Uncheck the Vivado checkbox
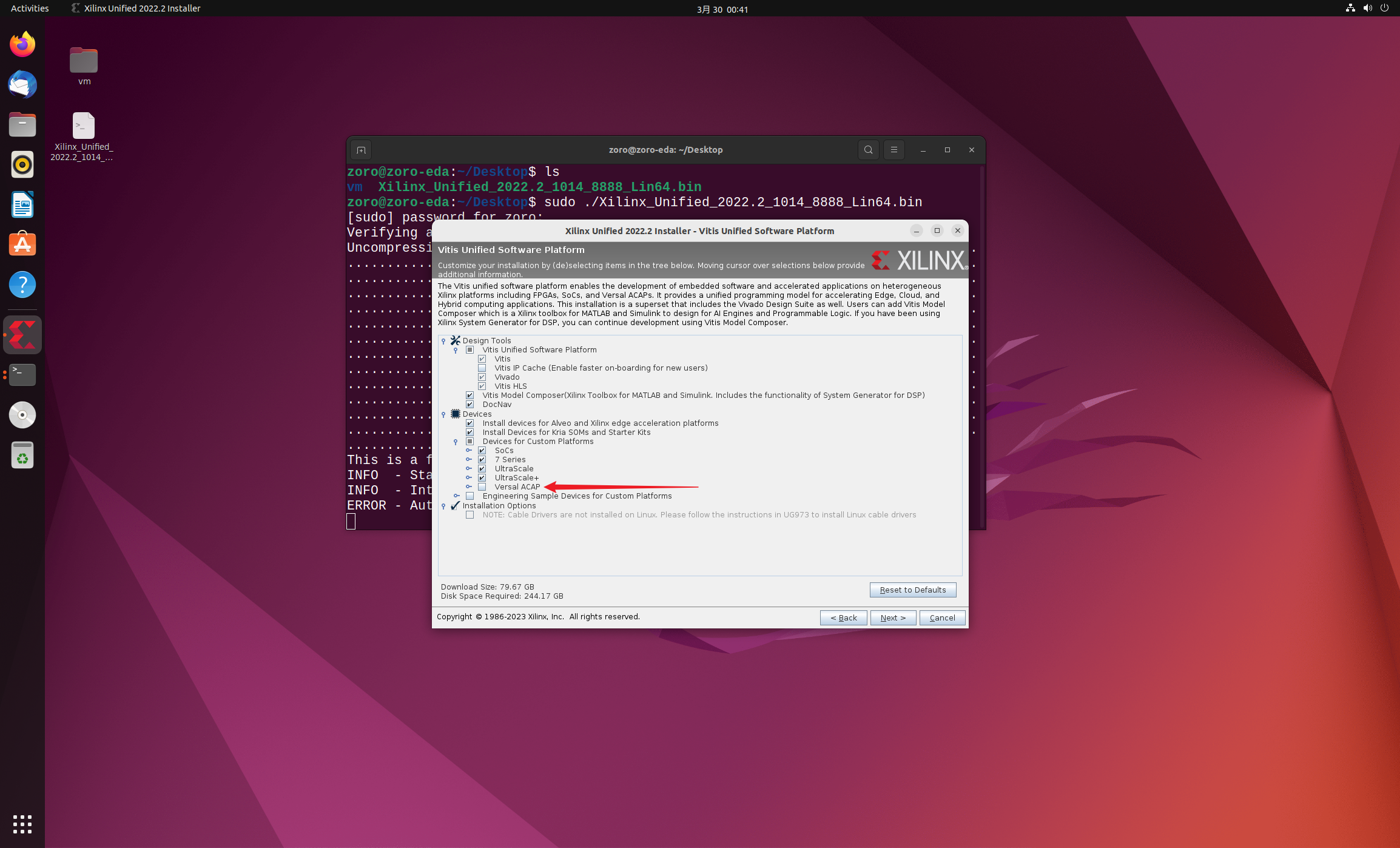 482,377
